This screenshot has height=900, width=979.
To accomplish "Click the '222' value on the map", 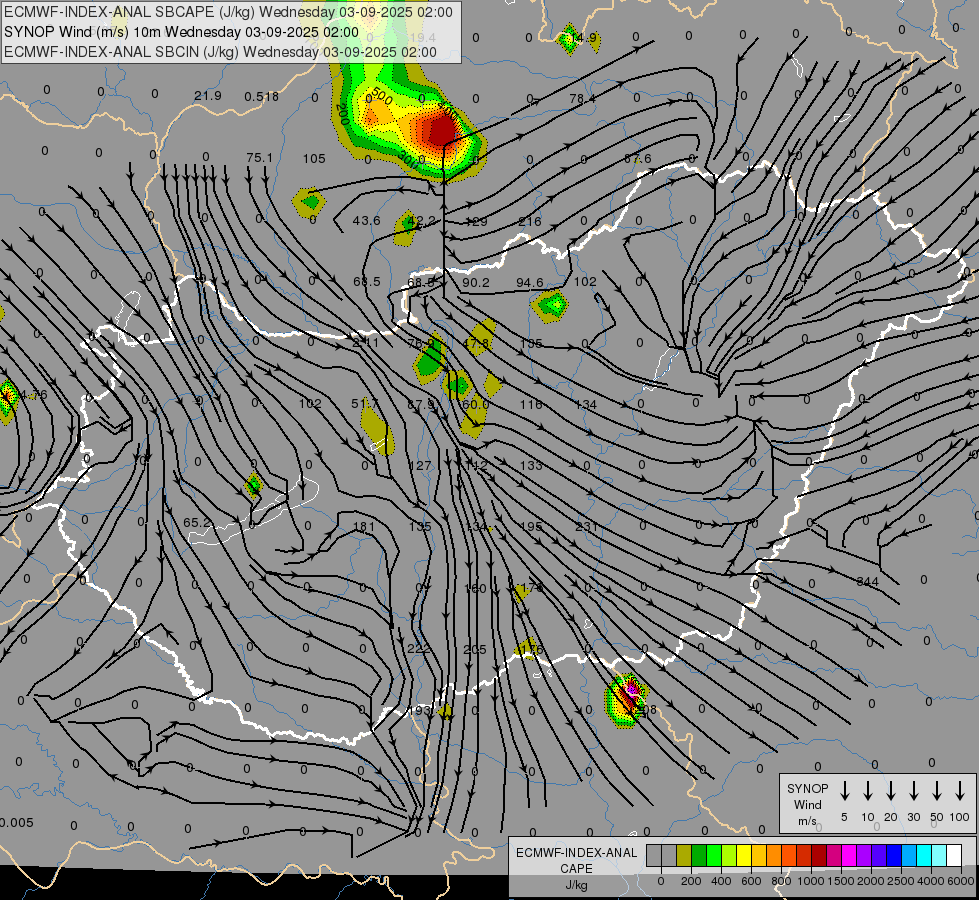I will point(419,648).
